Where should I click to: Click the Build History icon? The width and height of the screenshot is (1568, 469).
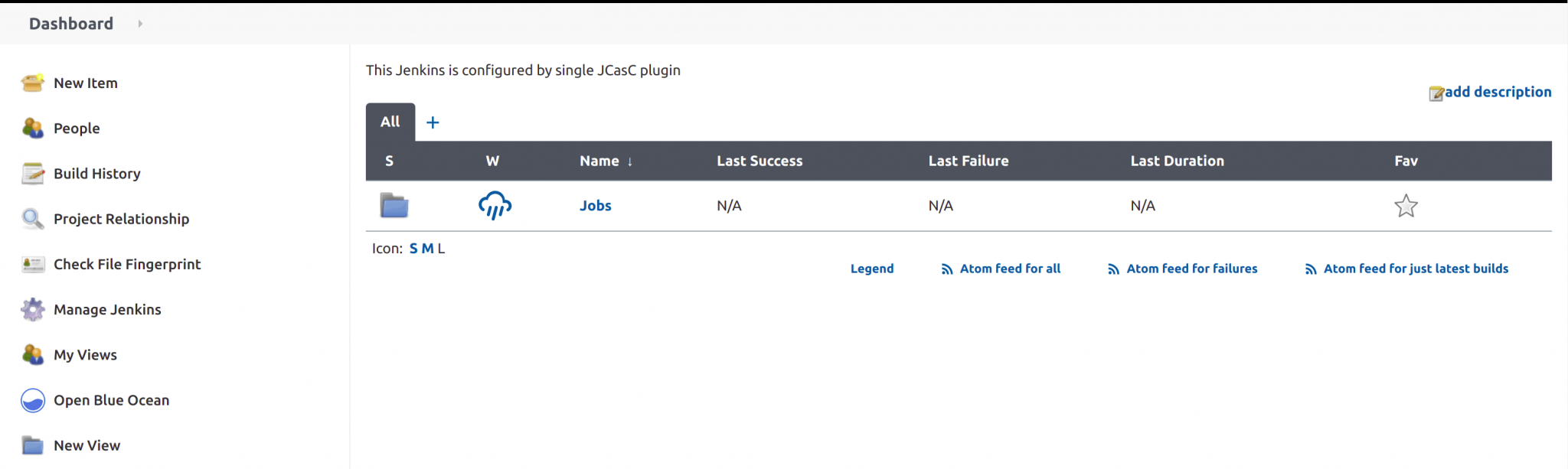[x=31, y=173]
